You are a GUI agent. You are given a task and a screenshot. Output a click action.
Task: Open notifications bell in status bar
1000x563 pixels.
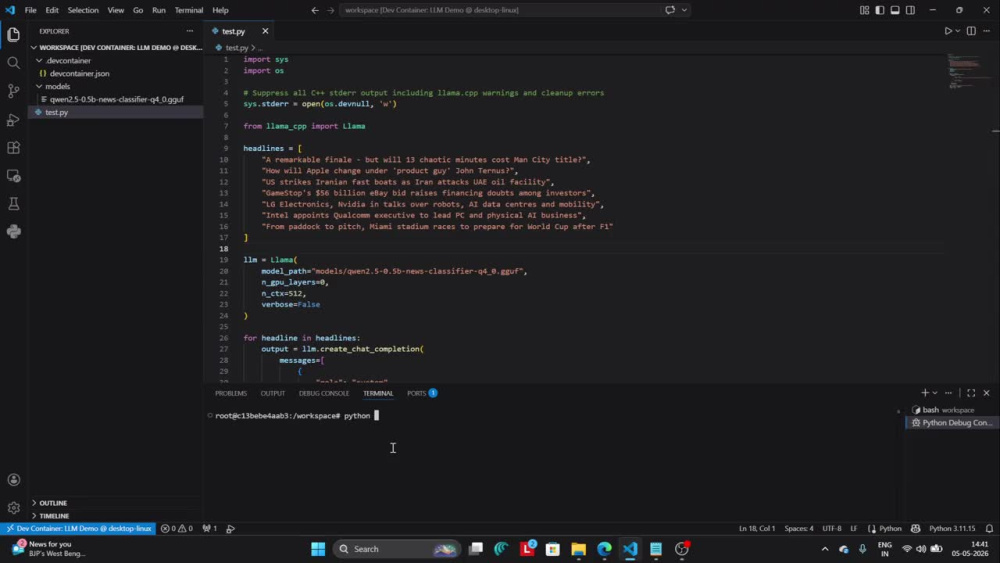(989, 529)
